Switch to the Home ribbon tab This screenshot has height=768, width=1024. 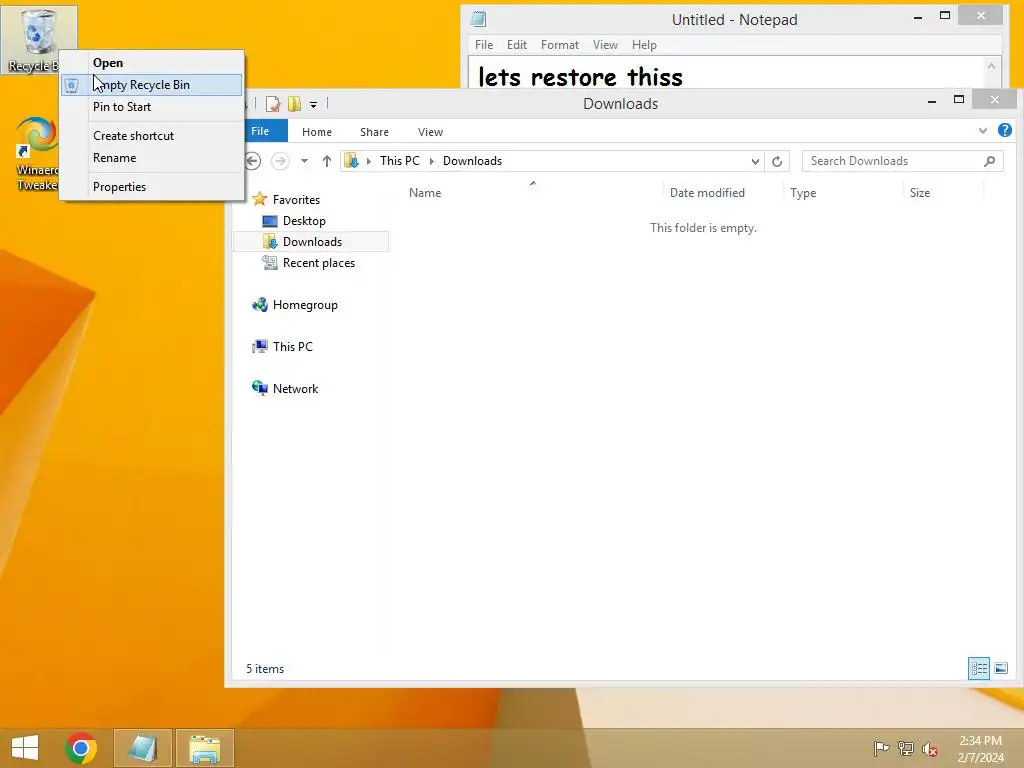coord(317,132)
